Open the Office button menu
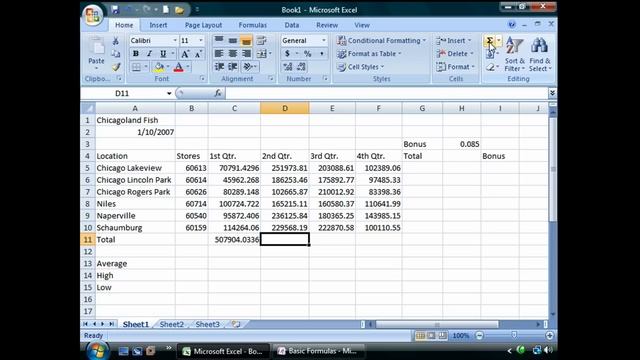This screenshot has width=640, height=360. [x=93, y=16]
